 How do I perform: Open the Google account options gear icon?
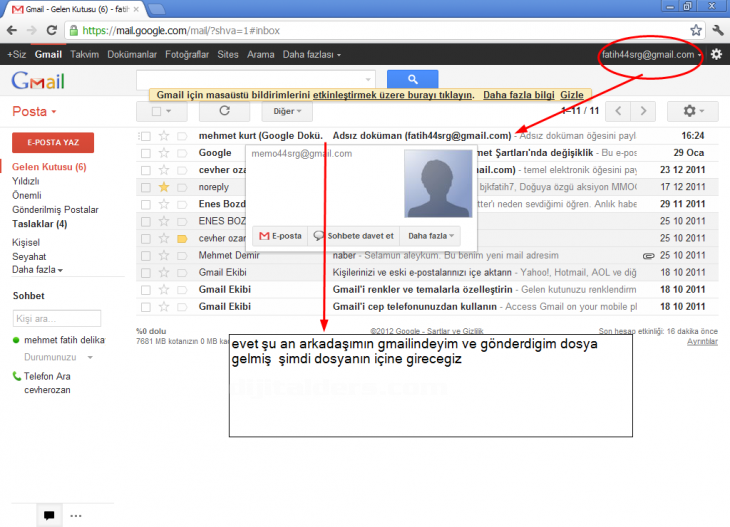tap(716, 54)
